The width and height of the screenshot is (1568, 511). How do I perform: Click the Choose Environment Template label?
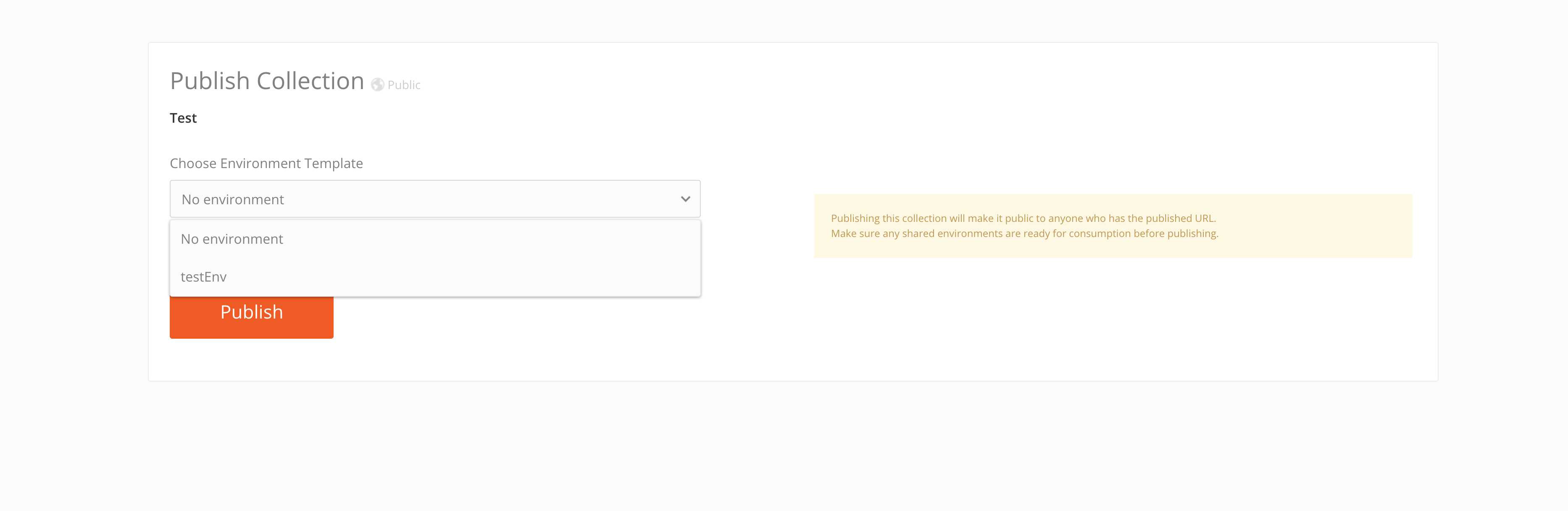266,163
